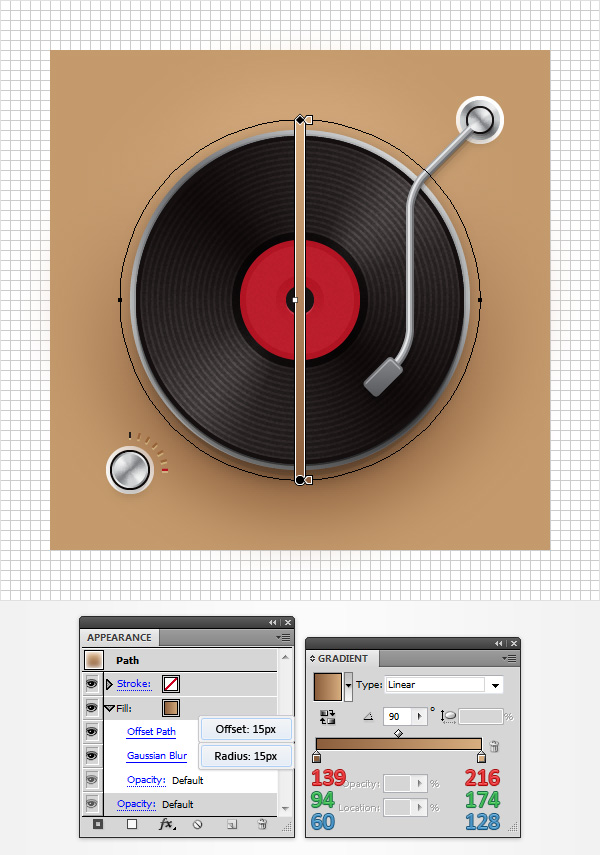Open the Gradient panel flyout menu
Viewport: 600px width, 855px height.
click(509, 658)
